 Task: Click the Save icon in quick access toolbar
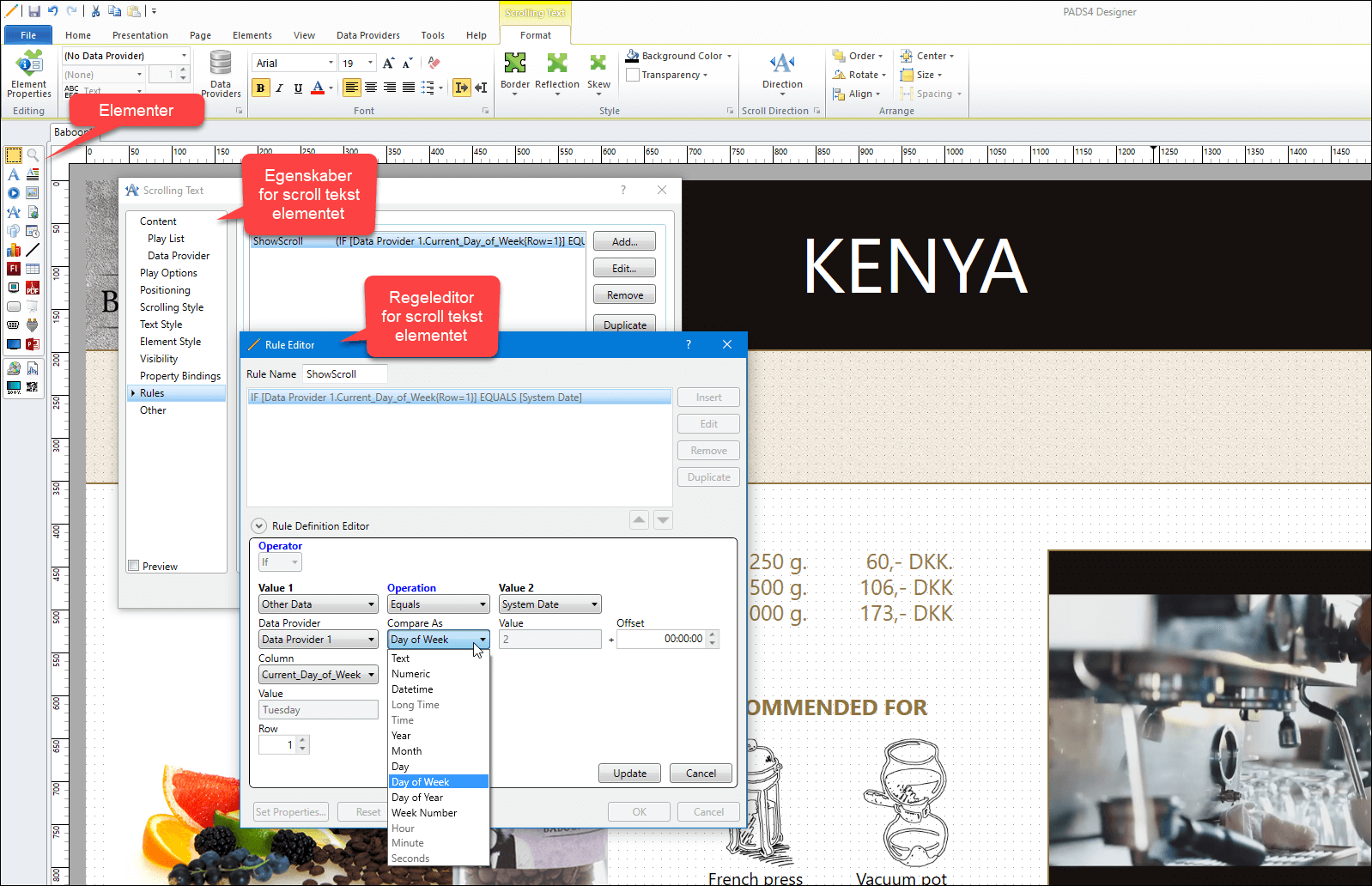point(34,11)
